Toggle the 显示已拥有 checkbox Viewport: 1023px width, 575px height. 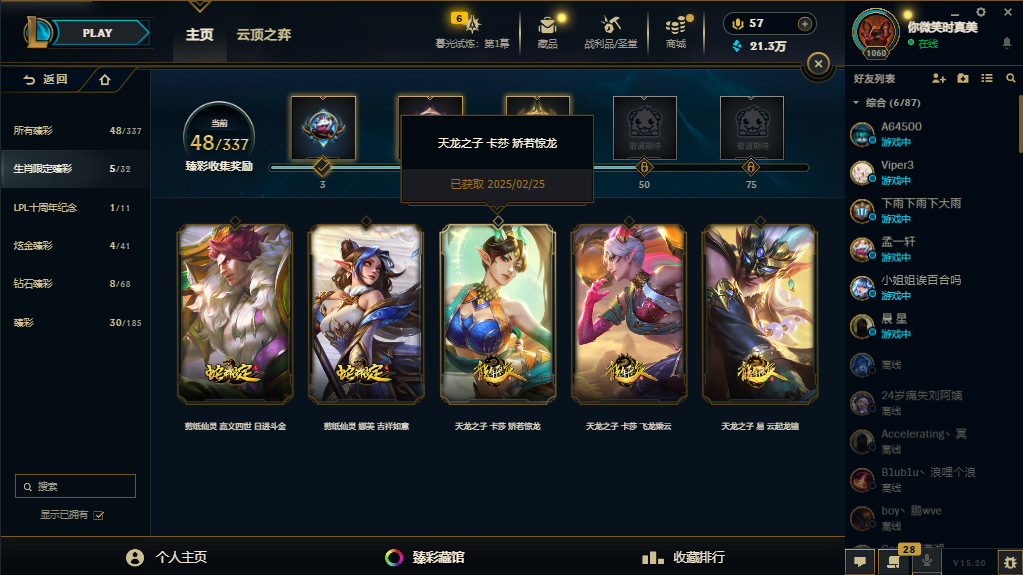pyautogui.click(x=99, y=515)
